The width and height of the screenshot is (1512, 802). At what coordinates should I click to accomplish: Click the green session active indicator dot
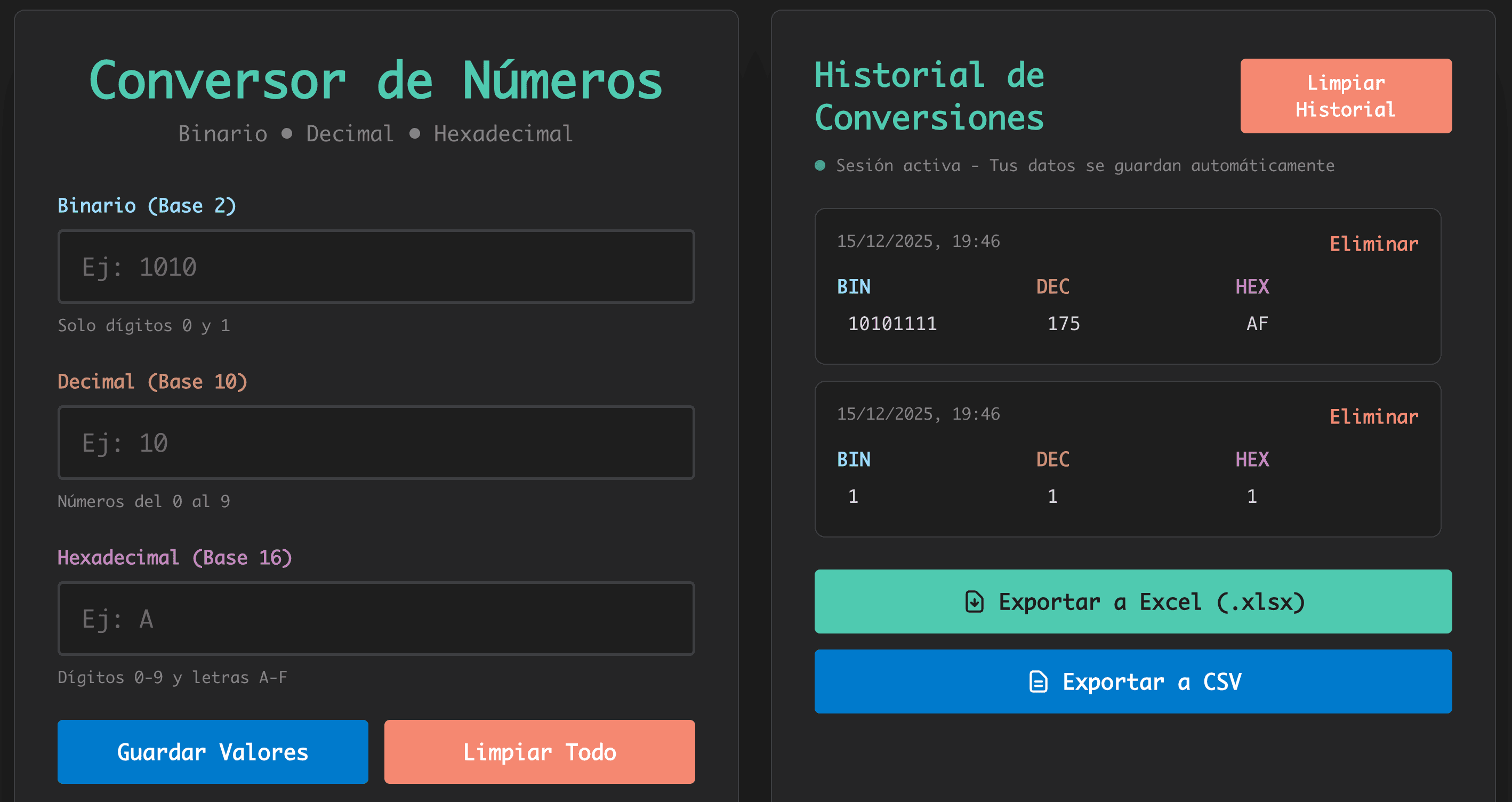pos(821,165)
